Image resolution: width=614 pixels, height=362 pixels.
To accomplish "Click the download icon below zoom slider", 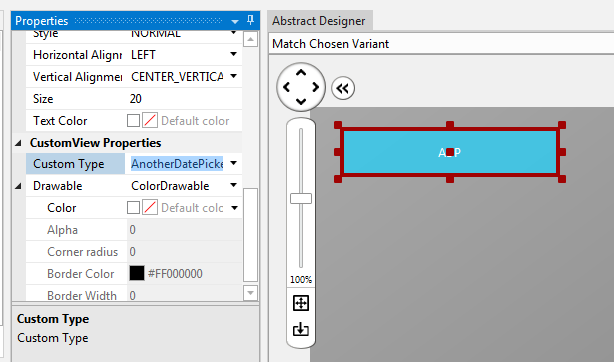I will [x=301, y=329].
